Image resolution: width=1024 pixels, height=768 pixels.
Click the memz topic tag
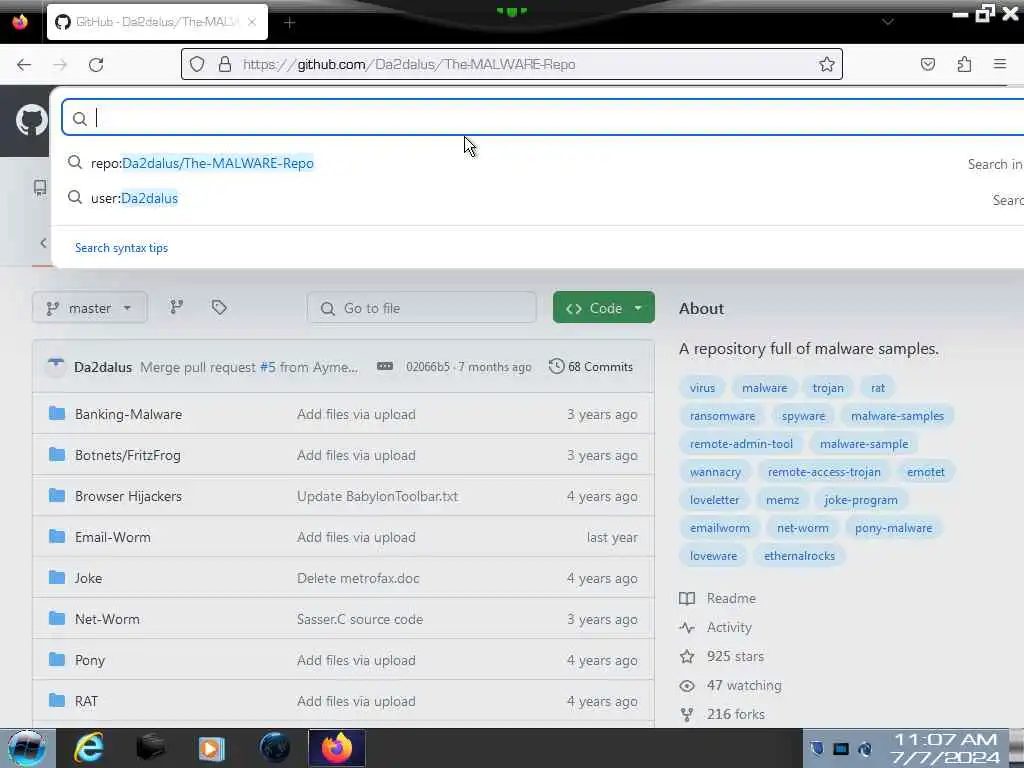tap(782, 500)
